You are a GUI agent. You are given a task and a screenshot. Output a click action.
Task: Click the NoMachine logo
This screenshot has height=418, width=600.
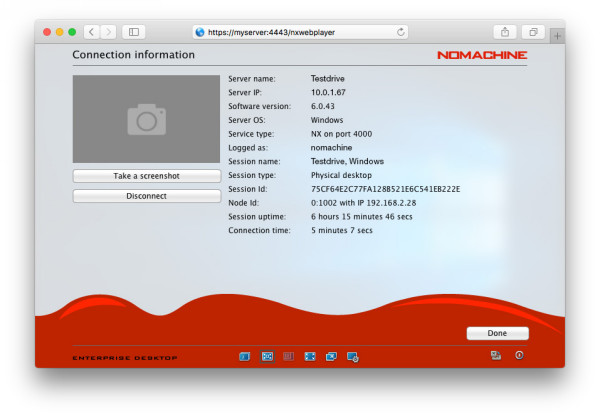tap(482, 55)
